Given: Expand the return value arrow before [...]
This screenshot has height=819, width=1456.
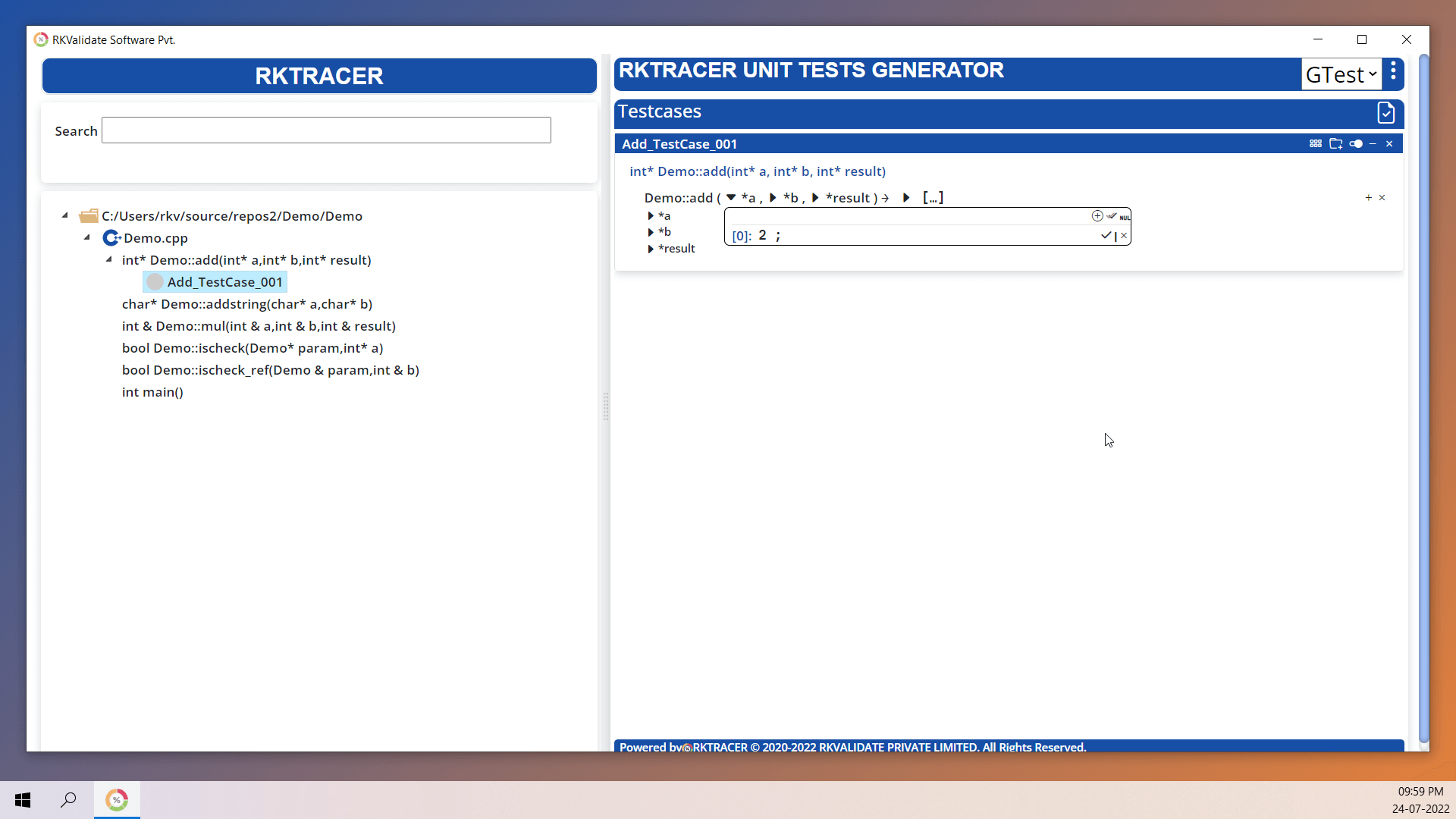Looking at the screenshot, I should pos(906,198).
